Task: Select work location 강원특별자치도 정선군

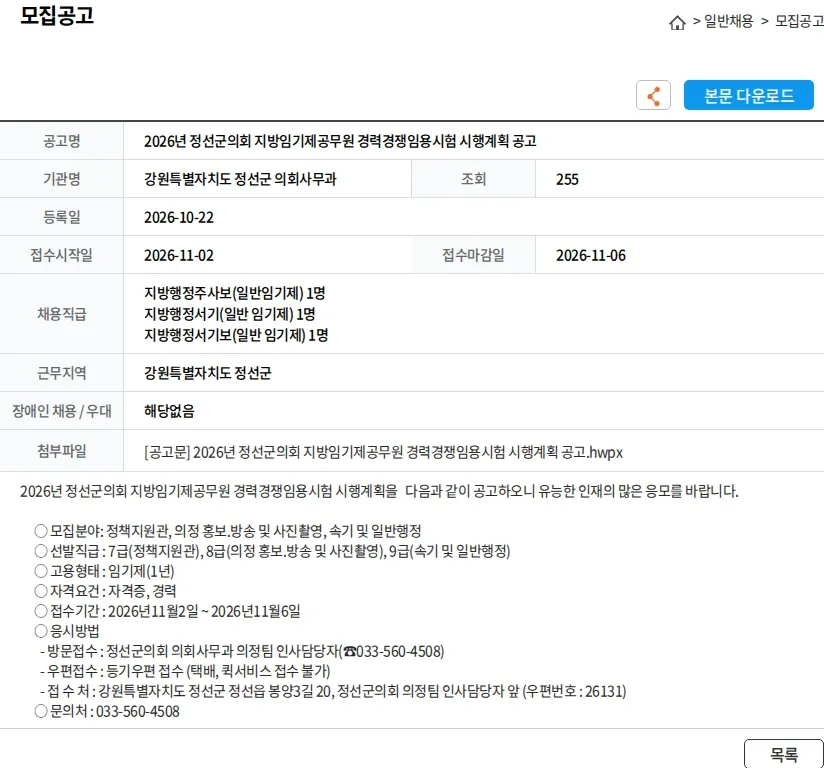Action: coord(208,373)
